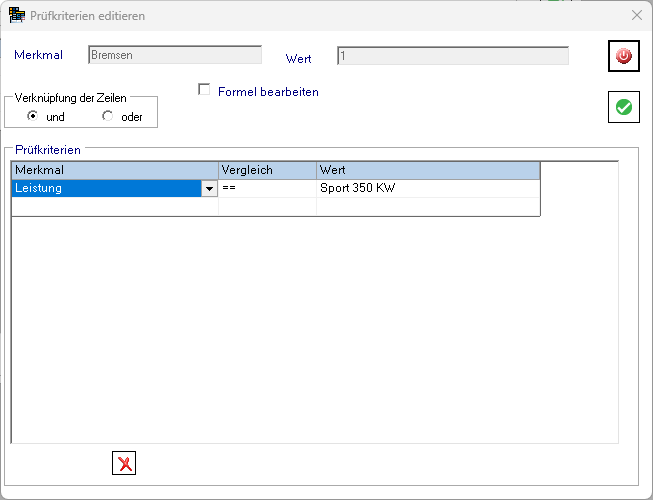The image size is (653, 500).
Task: Open the '==' comparison cell
Action: pos(267,188)
